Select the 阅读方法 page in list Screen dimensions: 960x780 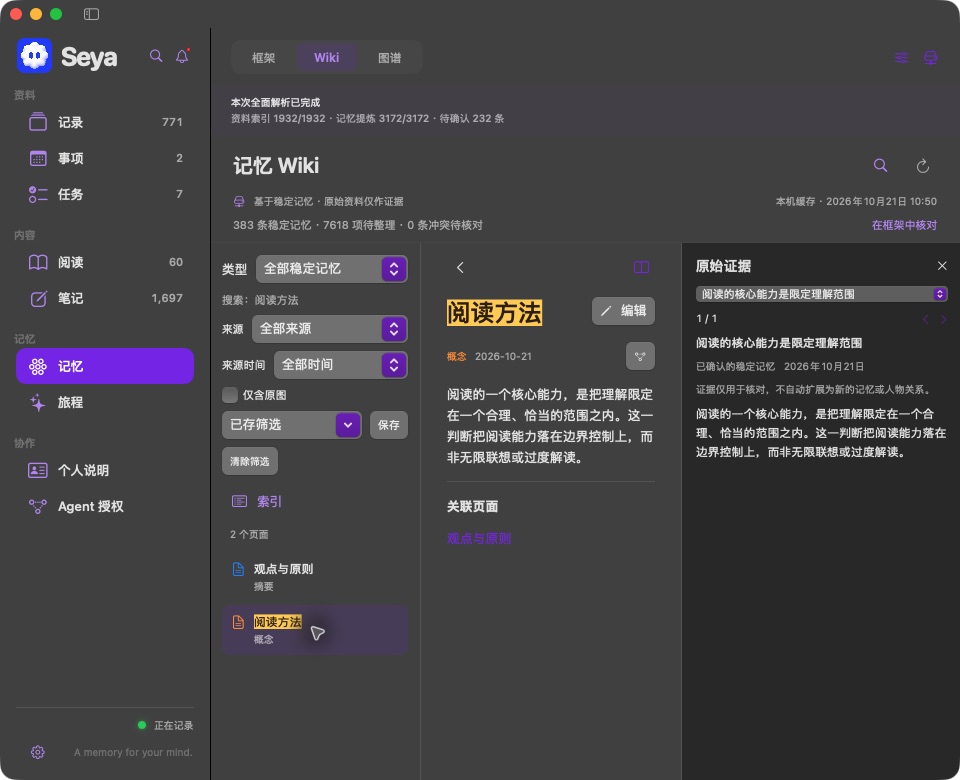[x=315, y=630]
